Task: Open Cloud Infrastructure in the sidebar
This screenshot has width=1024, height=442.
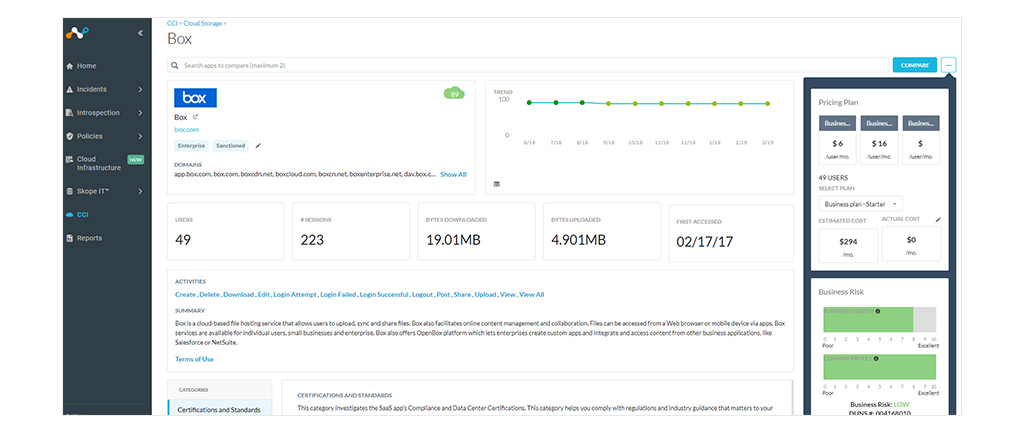Action: 99,163
